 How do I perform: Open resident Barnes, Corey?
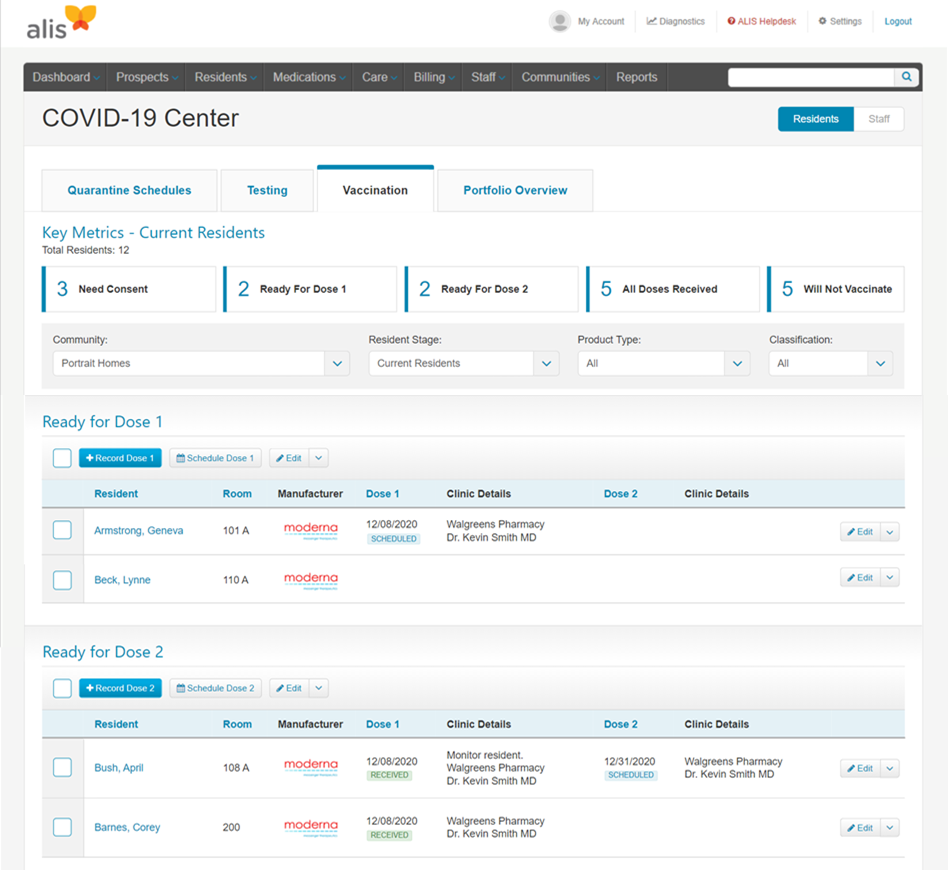coord(127,827)
